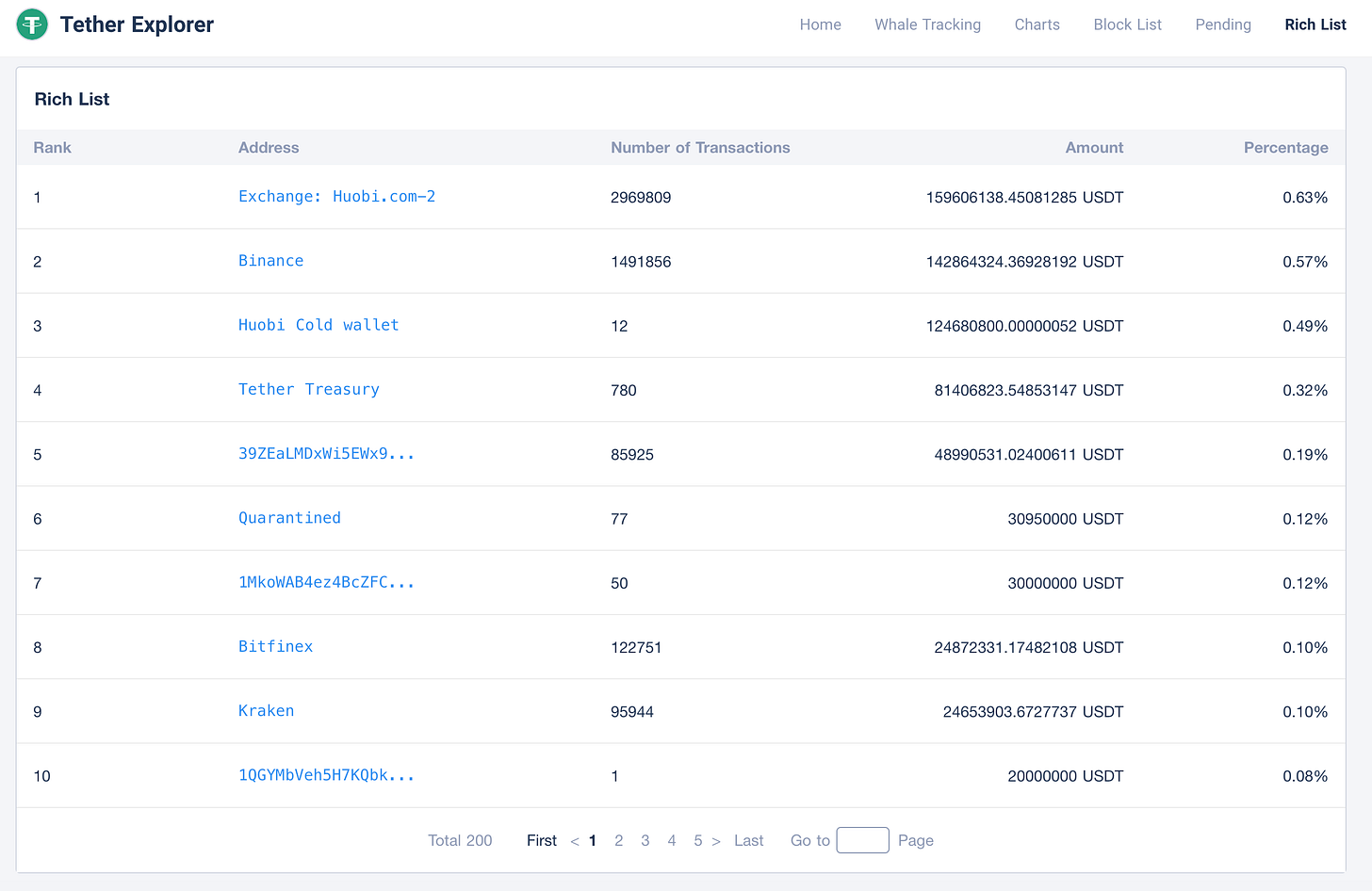Select amount 159606138.45081285 USDT
The height and width of the screenshot is (891, 1372).
(x=1024, y=198)
